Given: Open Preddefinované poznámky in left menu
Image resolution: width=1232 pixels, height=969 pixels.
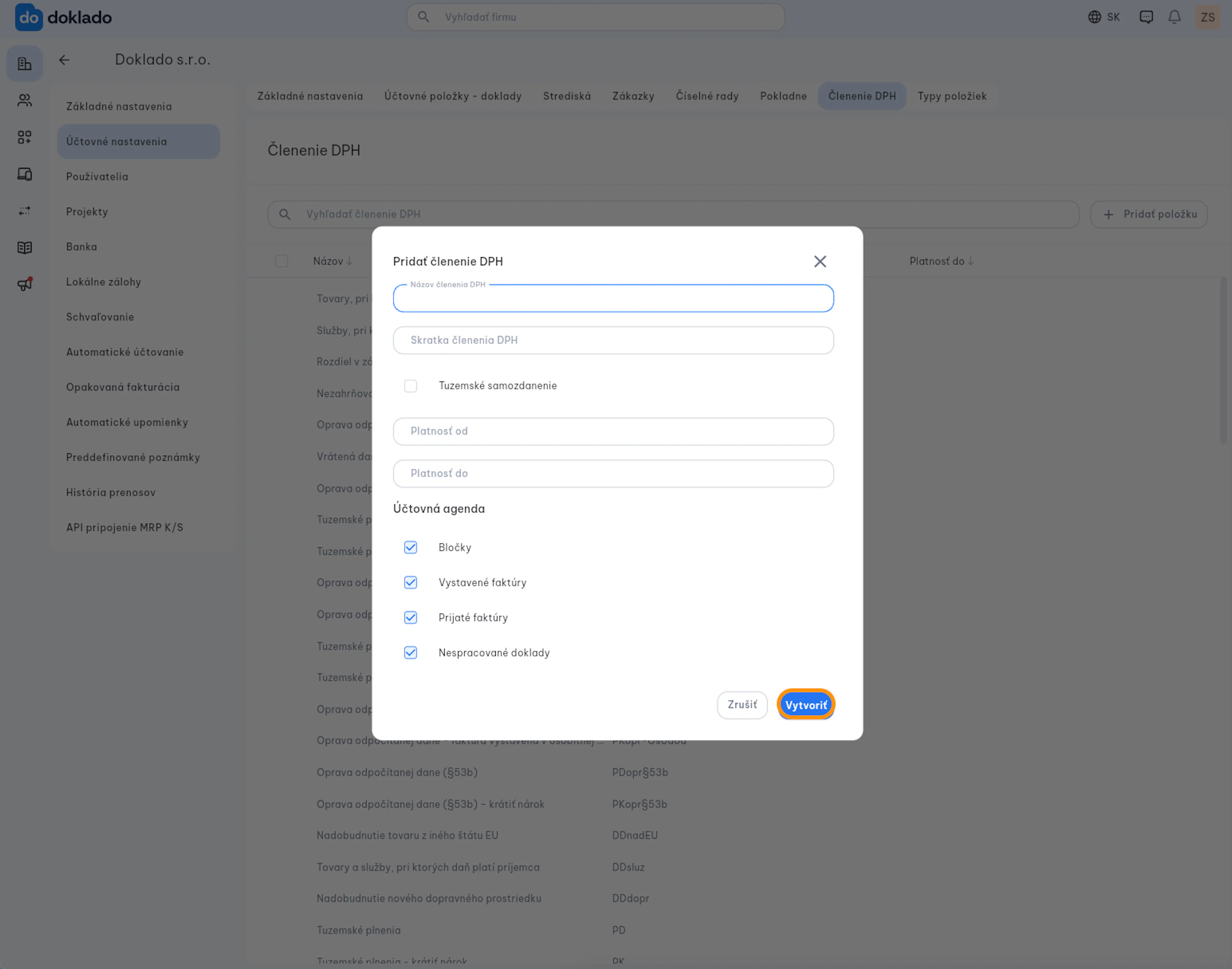Looking at the screenshot, I should click(x=138, y=457).
